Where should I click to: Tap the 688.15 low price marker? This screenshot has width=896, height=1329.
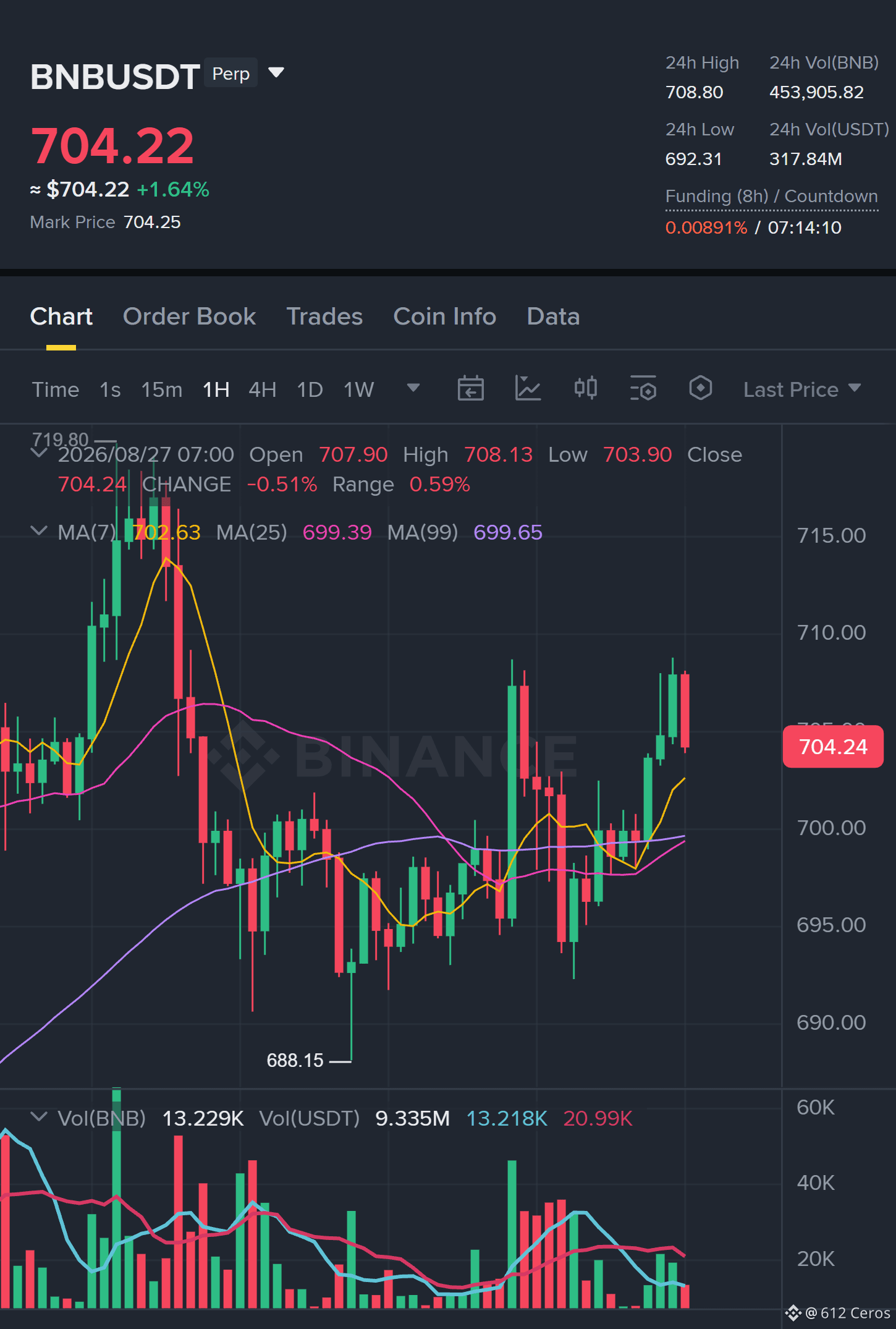295,1060
